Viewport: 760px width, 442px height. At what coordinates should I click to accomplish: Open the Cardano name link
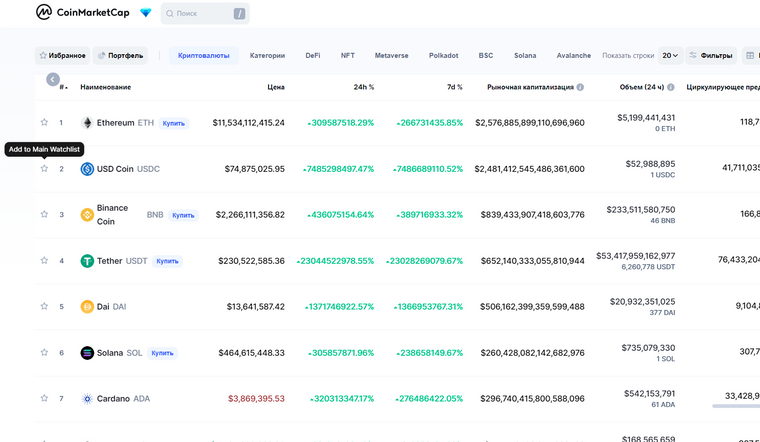pos(113,398)
